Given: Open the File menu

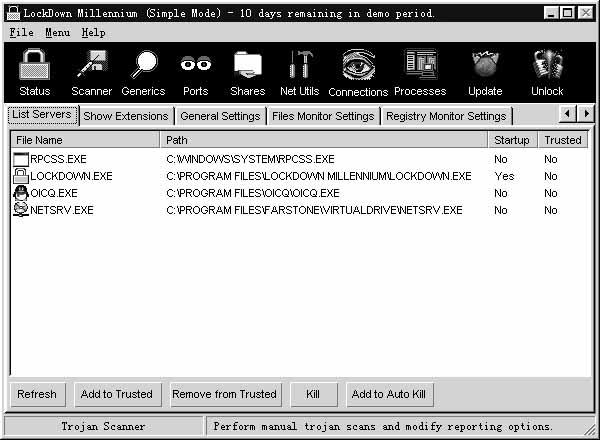Looking at the screenshot, I should pos(21,33).
